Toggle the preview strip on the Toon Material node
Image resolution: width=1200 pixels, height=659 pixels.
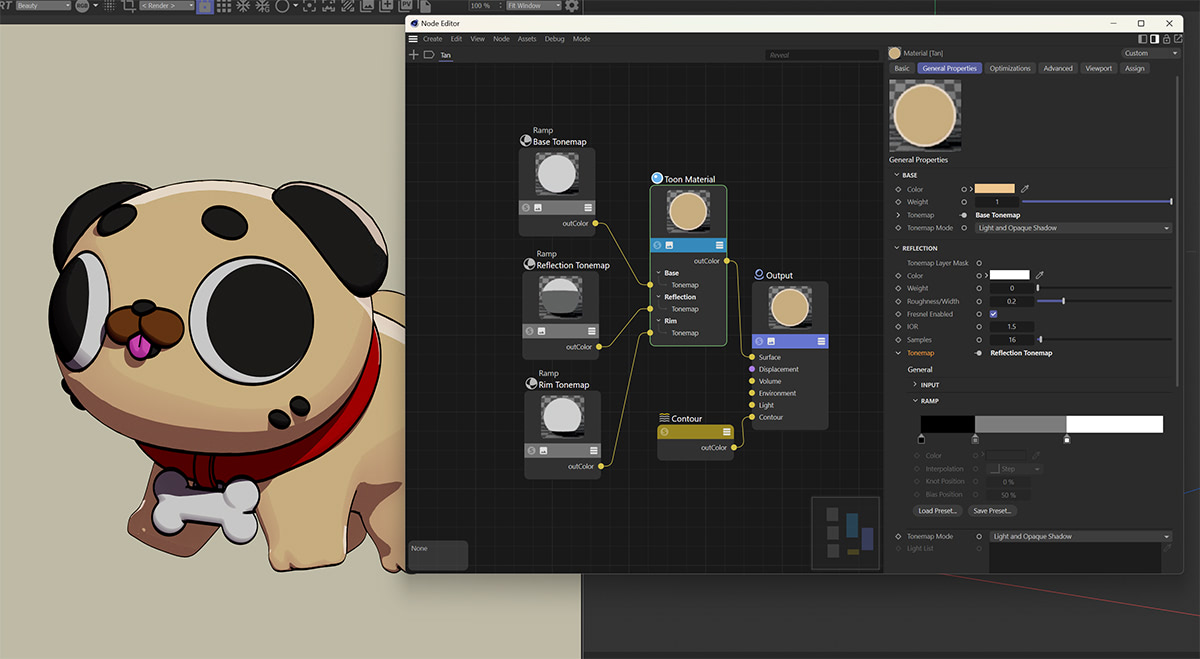(x=689, y=245)
